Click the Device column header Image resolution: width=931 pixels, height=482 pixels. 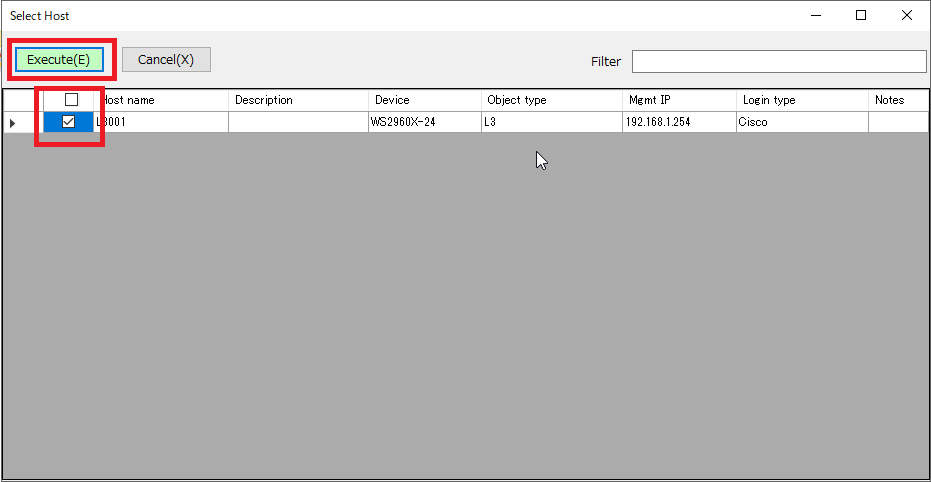424,100
